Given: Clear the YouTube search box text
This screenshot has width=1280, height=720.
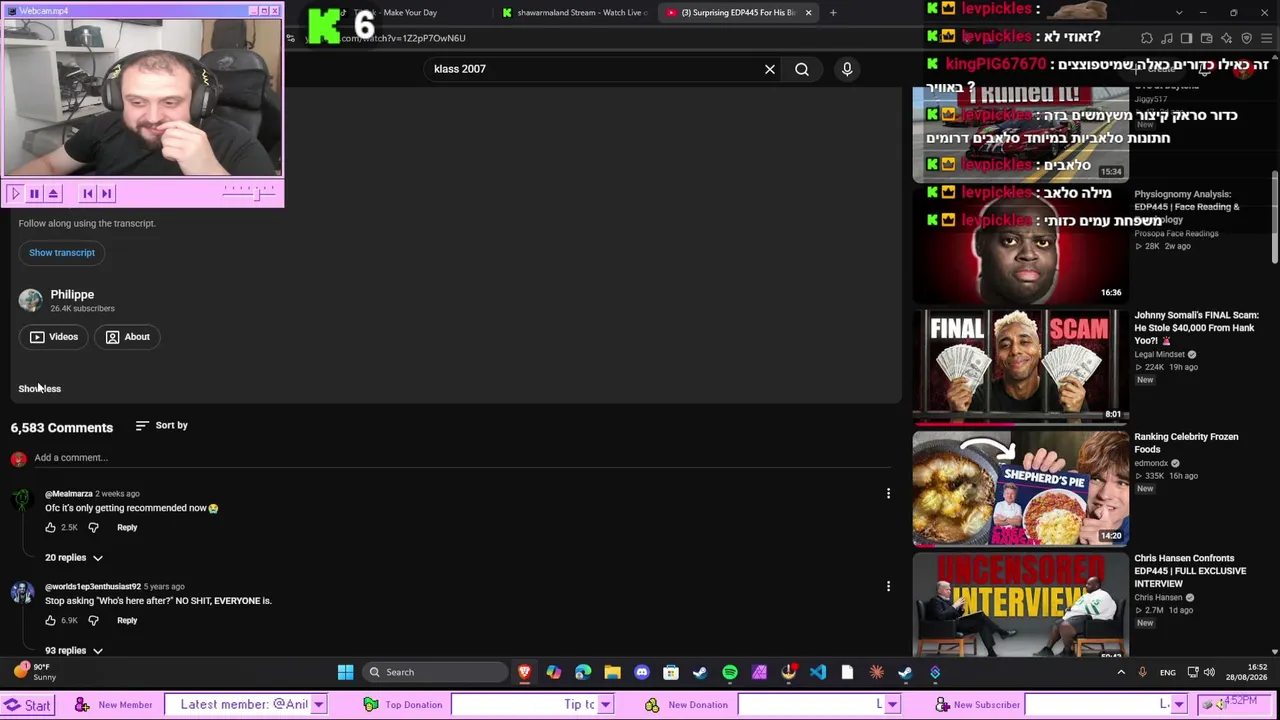Looking at the screenshot, I should click(770, 69).
